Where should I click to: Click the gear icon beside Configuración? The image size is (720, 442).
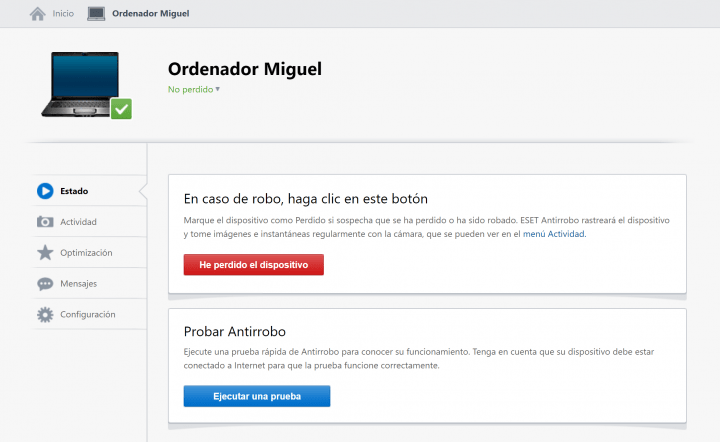click(45, 314)
